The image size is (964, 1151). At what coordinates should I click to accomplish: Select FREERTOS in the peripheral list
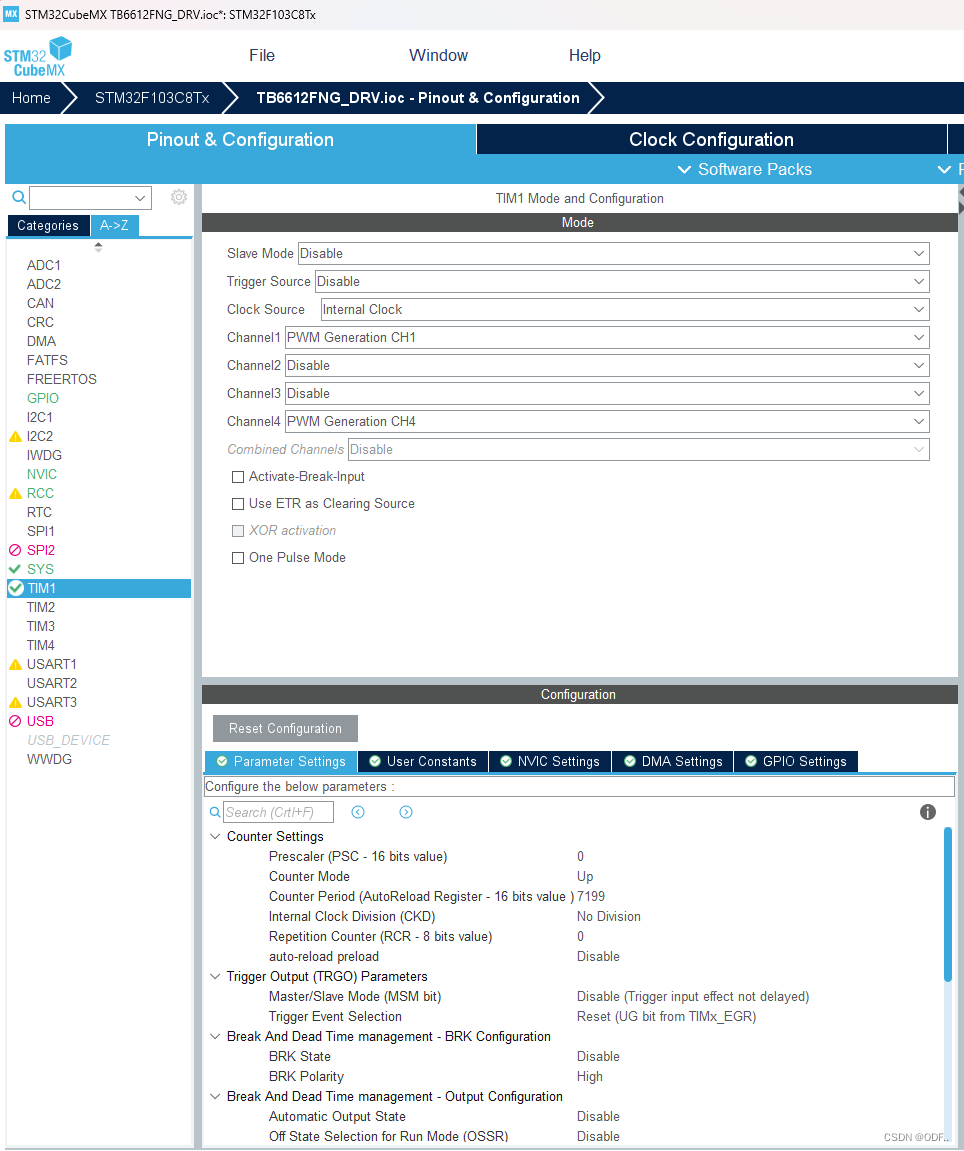(x=62, y=379)
